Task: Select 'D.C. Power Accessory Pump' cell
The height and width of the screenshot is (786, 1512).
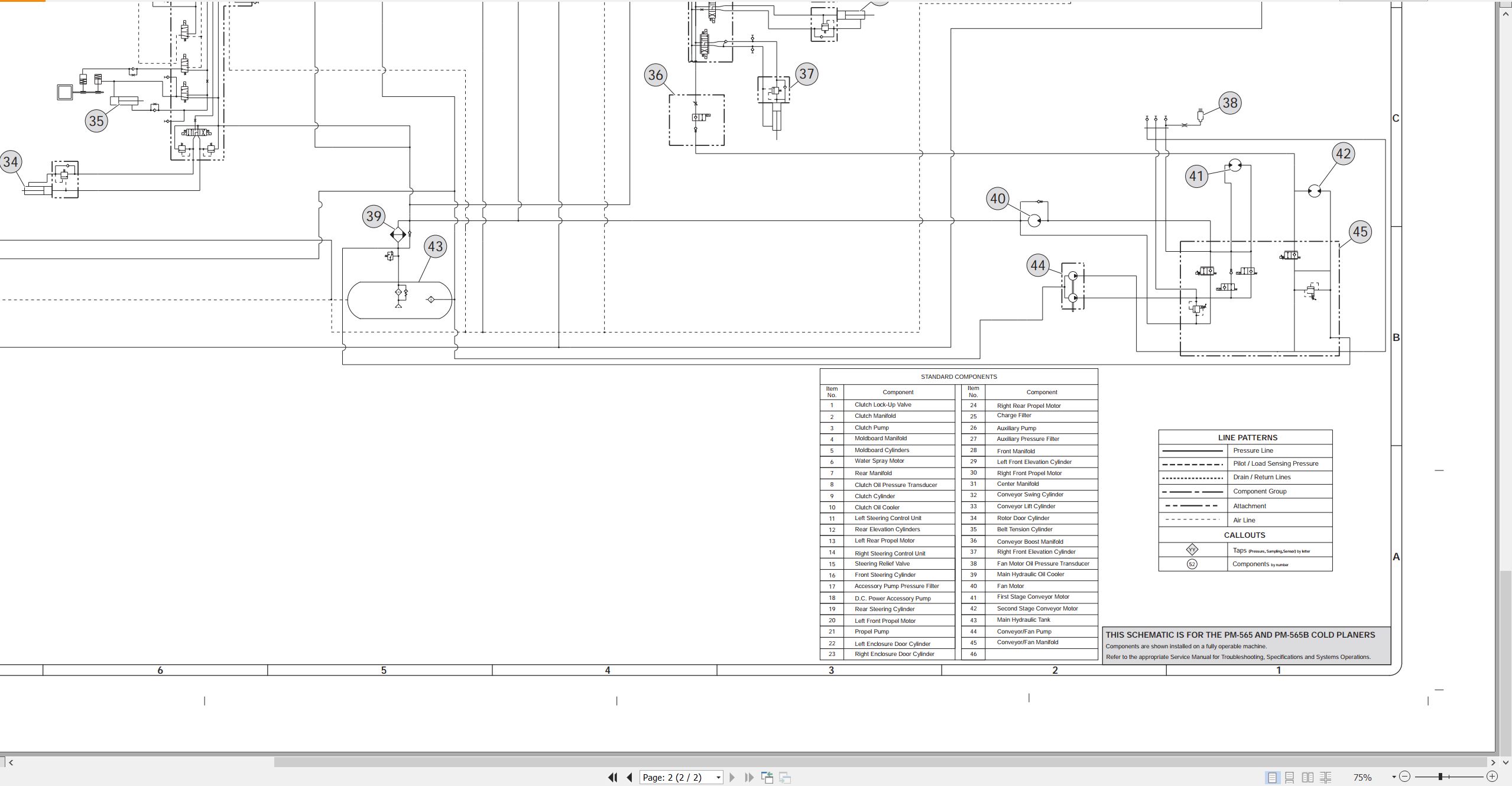Action: 893,599
